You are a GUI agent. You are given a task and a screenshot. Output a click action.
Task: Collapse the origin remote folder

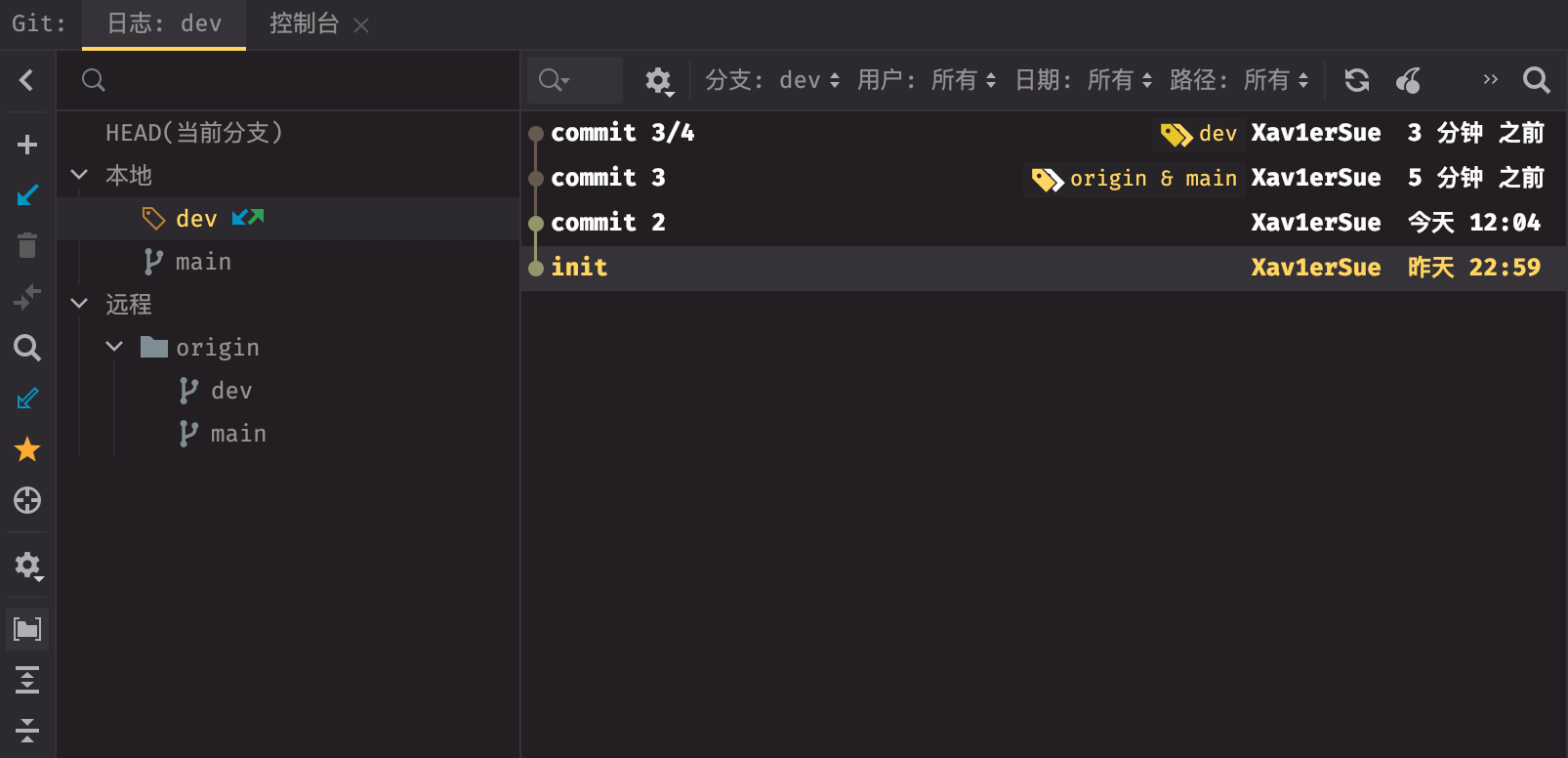(114, 347)
